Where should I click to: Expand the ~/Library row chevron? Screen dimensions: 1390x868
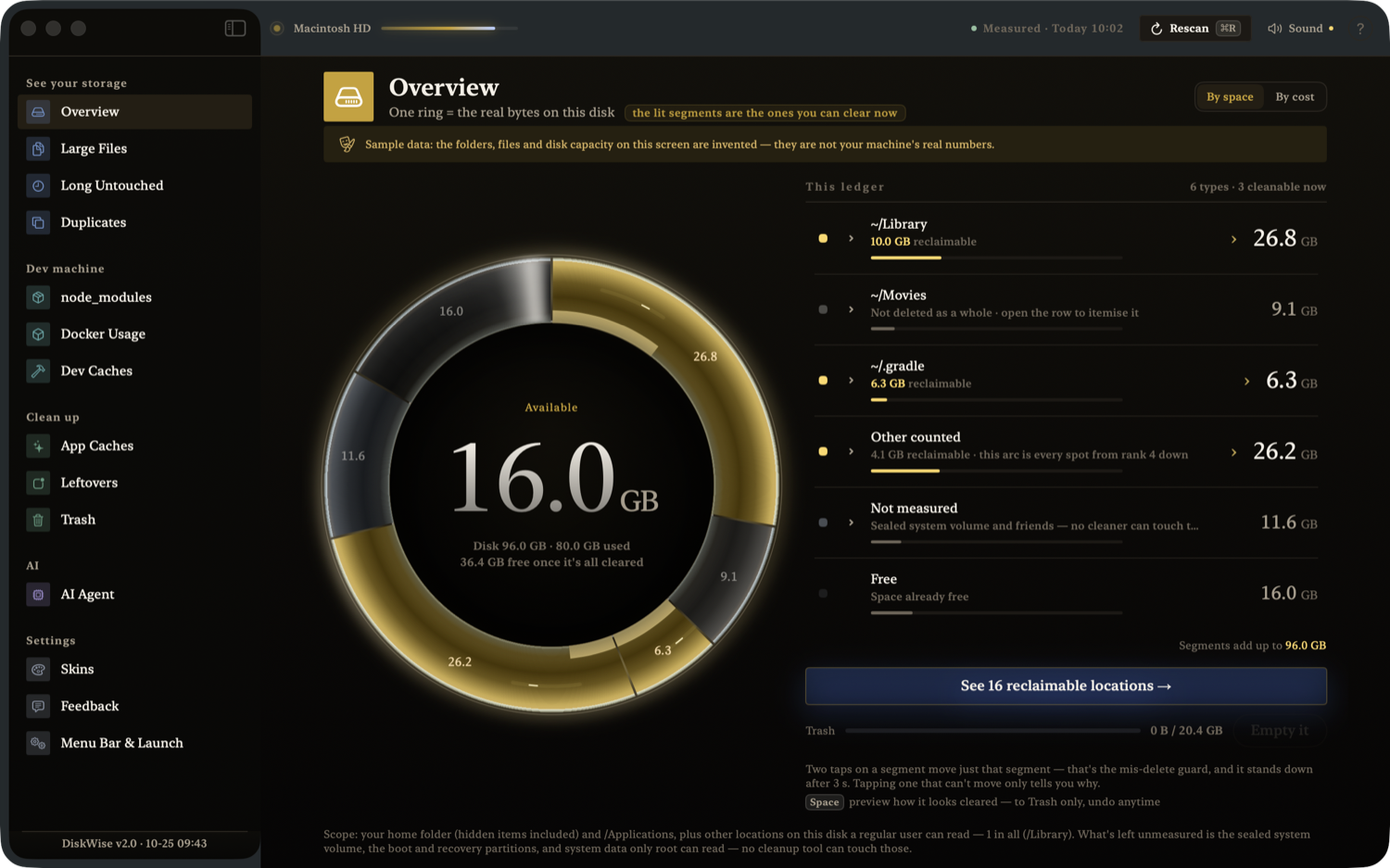point(851,239)
